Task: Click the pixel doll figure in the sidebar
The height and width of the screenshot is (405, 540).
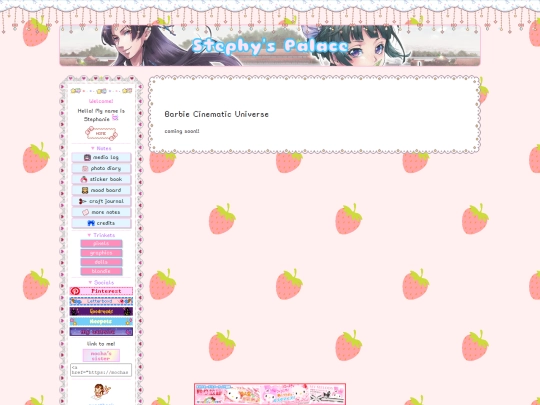Action: click(102, 392)
